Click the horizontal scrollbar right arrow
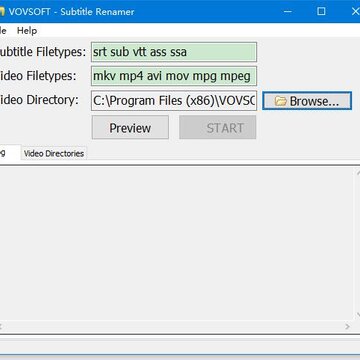This screenshot has height=360, width=360. point(347,327)
